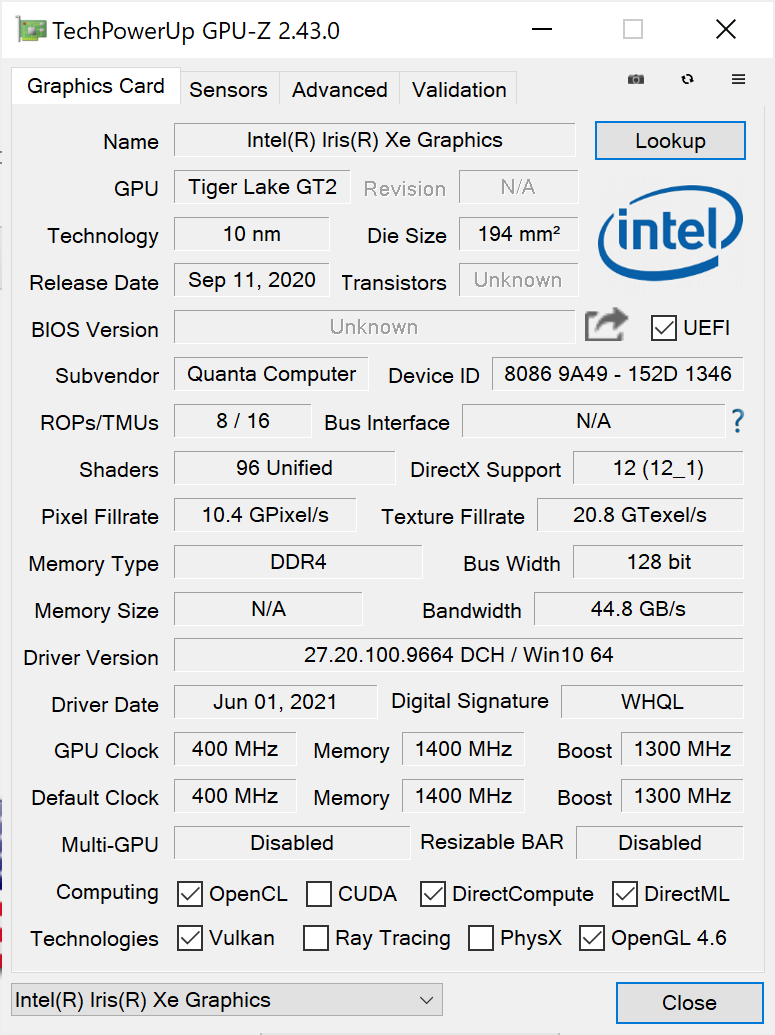Click the BIOS share/export arrow icon
This screenshot has height=1035, width=775.
click(x=606, y=326)
